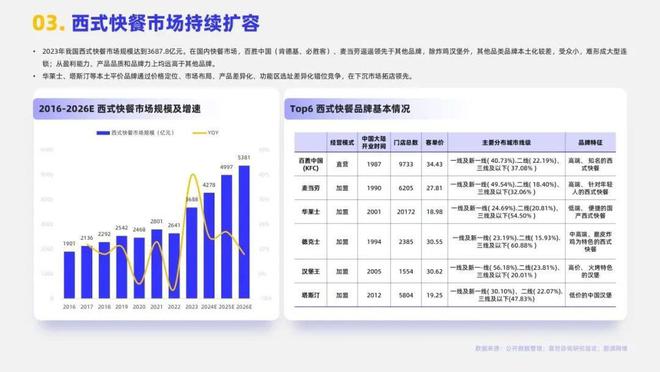Click the 6205 store count for 麦当劳
This screenshot has width=660, height=372.
coord(406,188)
